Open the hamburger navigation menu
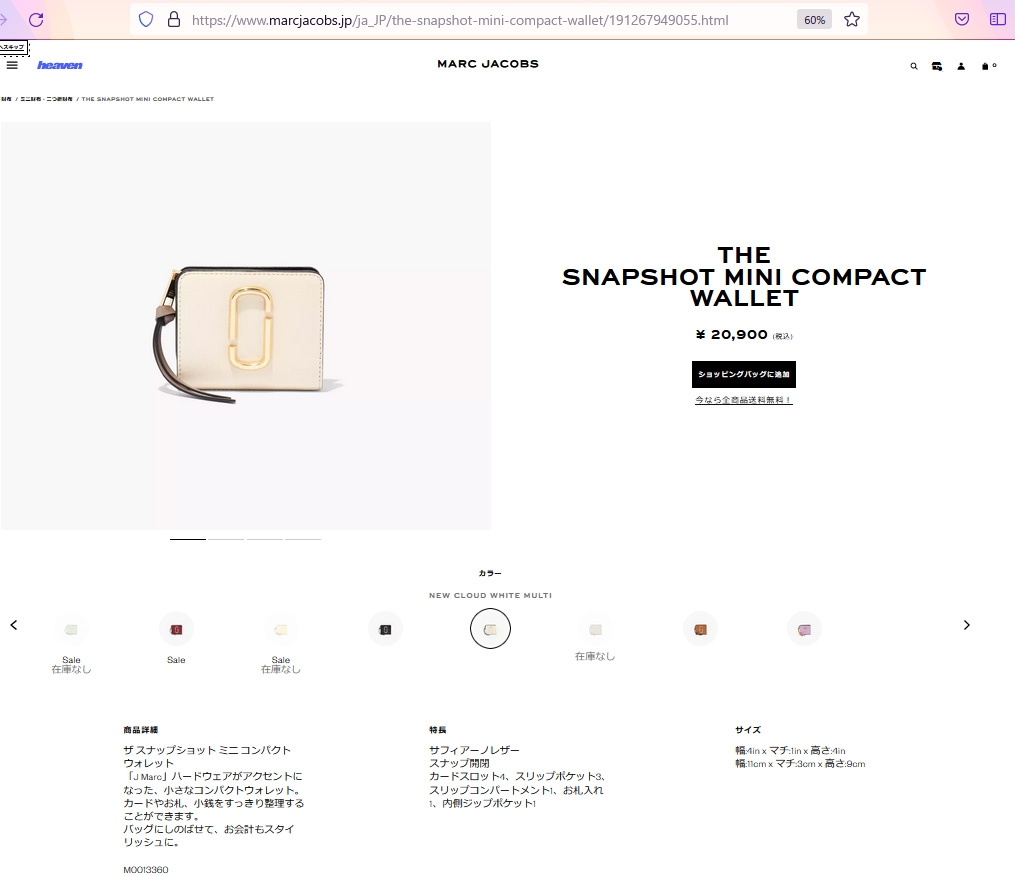This screenshot has height=876, width=1015. point(12,65)
